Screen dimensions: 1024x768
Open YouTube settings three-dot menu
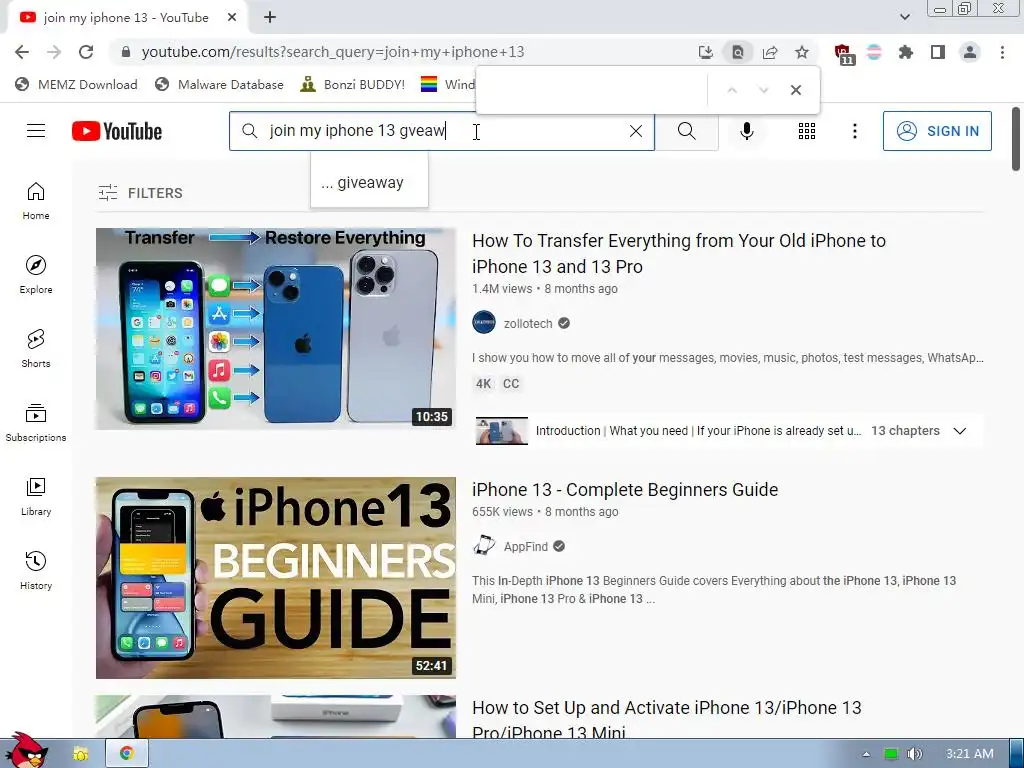pos(854,131)
